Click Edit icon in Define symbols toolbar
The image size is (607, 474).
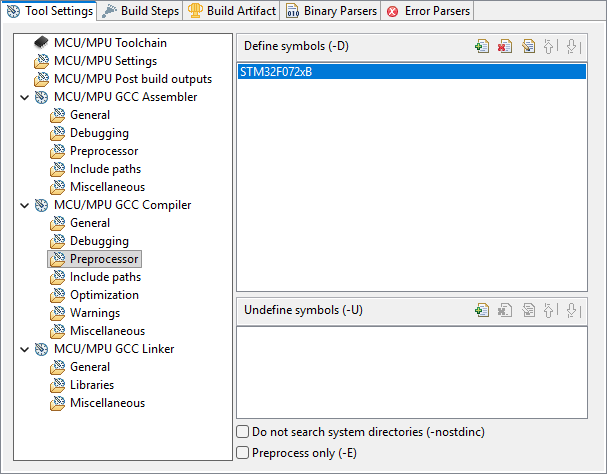(528, 46)
